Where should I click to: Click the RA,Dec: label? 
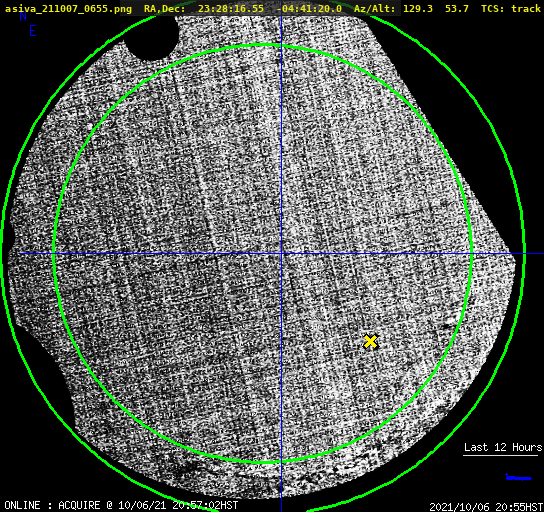click(164, 9)
